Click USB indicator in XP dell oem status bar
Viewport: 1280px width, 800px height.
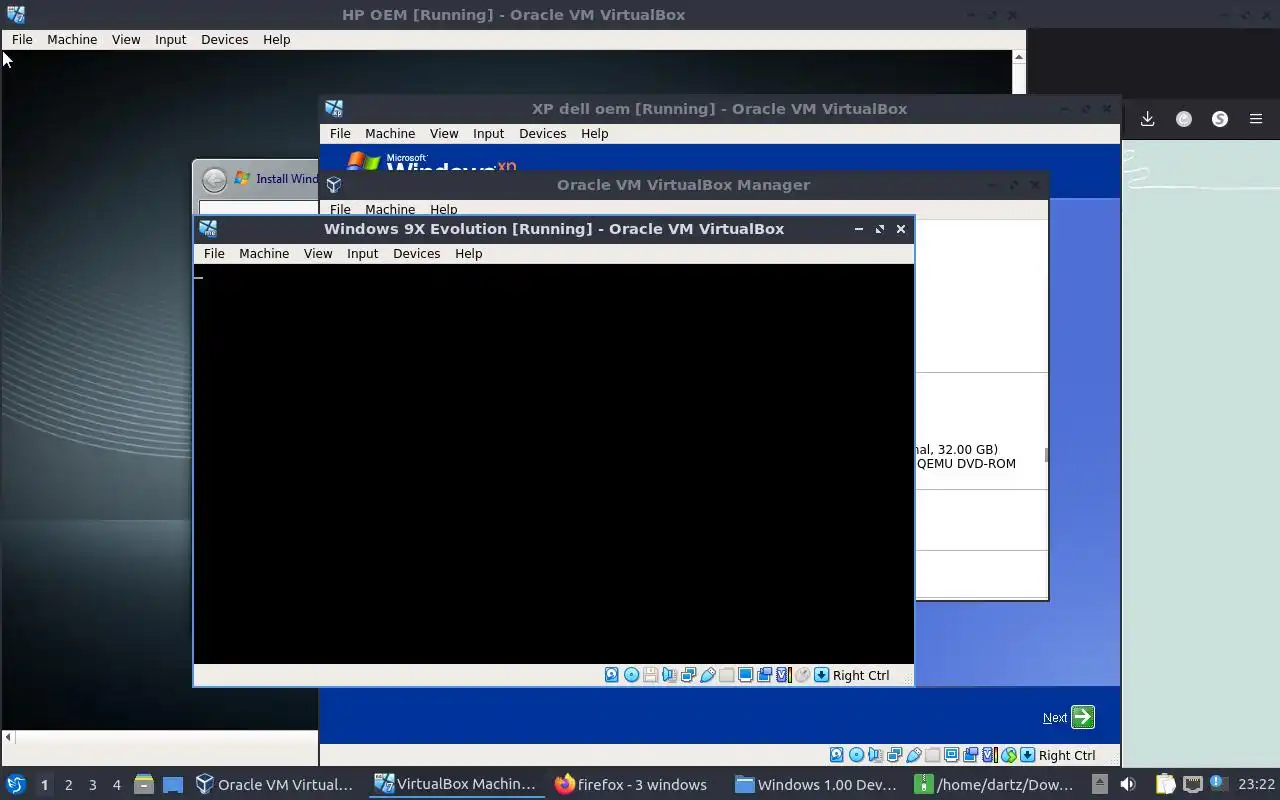click(913, 755)
